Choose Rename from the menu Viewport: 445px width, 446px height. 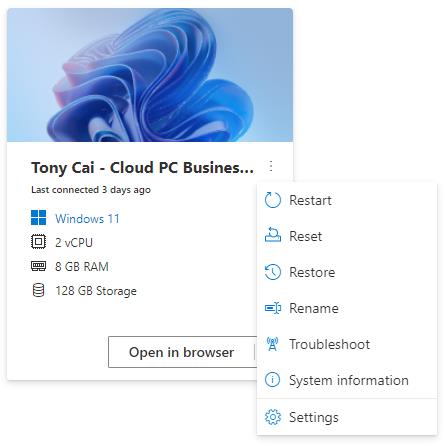pyautogui.click(x=347, y=308)
